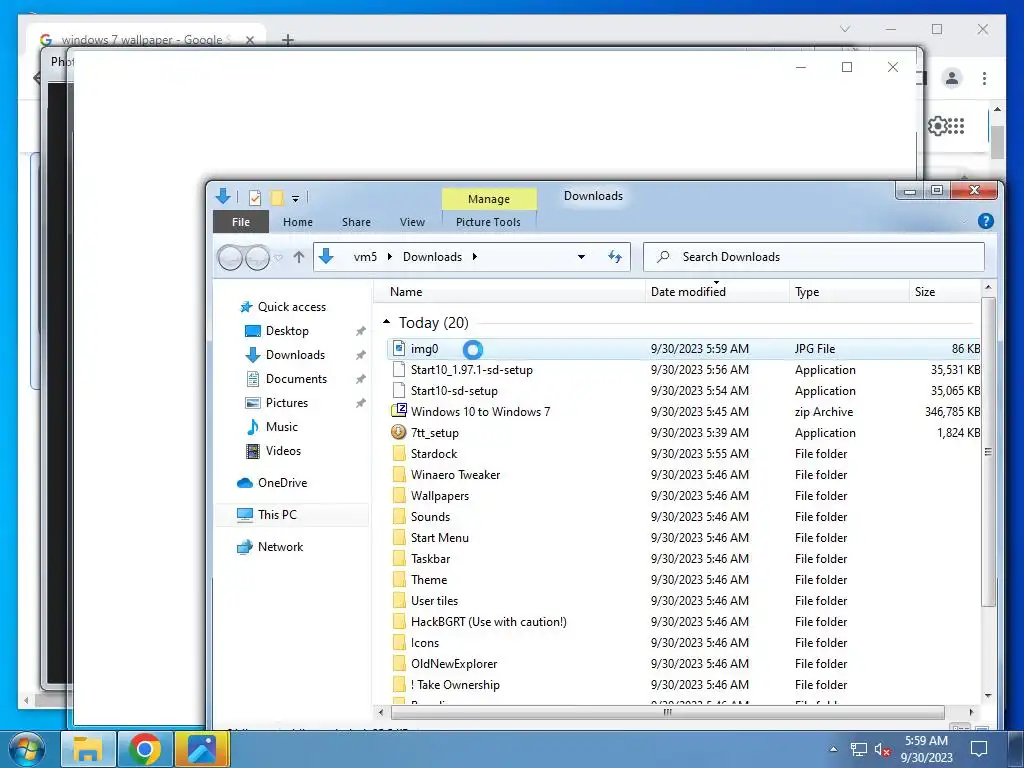Click the Search Downloads field
Viewport: 1024px width, 768px height.
point(814,257)
